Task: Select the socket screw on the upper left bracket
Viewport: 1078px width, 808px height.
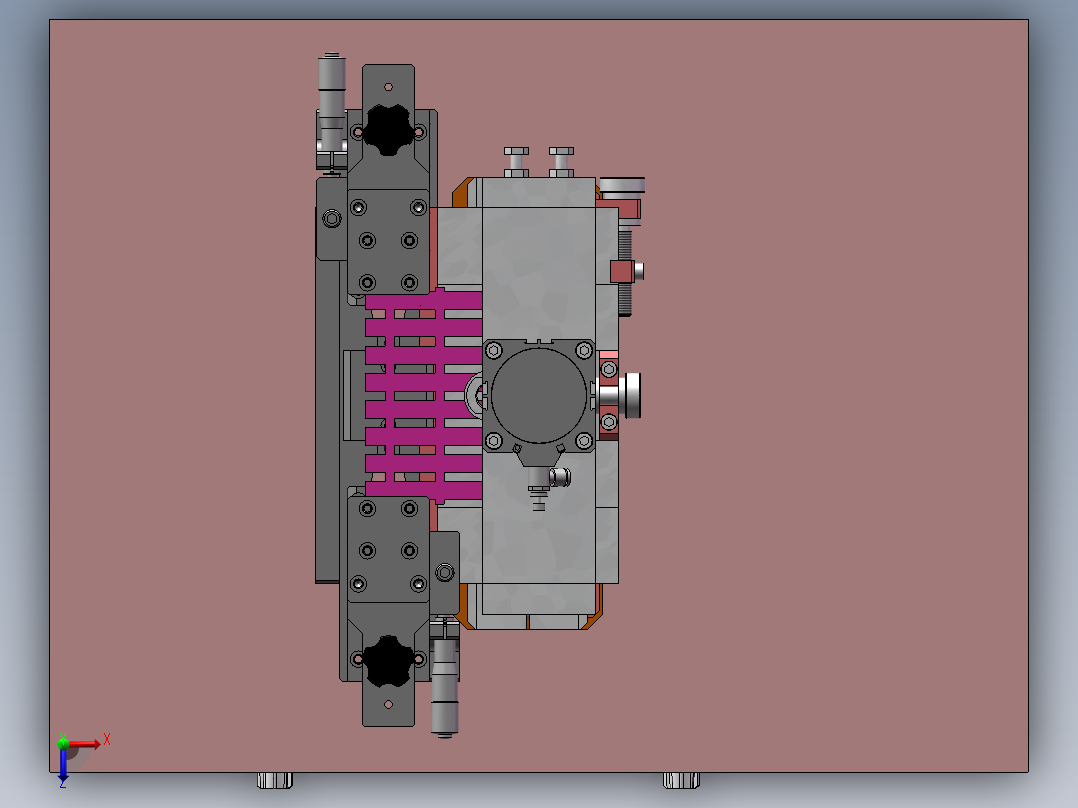Action: [x=331, y=219]
